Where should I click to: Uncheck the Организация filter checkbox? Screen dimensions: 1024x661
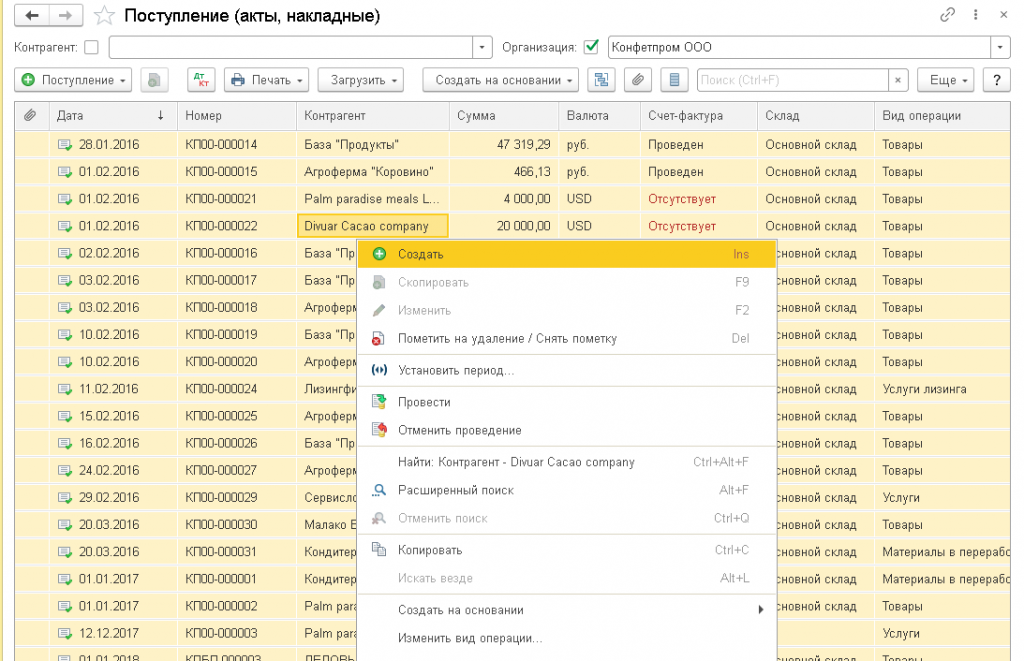pyautogui.click(x=592, y=47)
